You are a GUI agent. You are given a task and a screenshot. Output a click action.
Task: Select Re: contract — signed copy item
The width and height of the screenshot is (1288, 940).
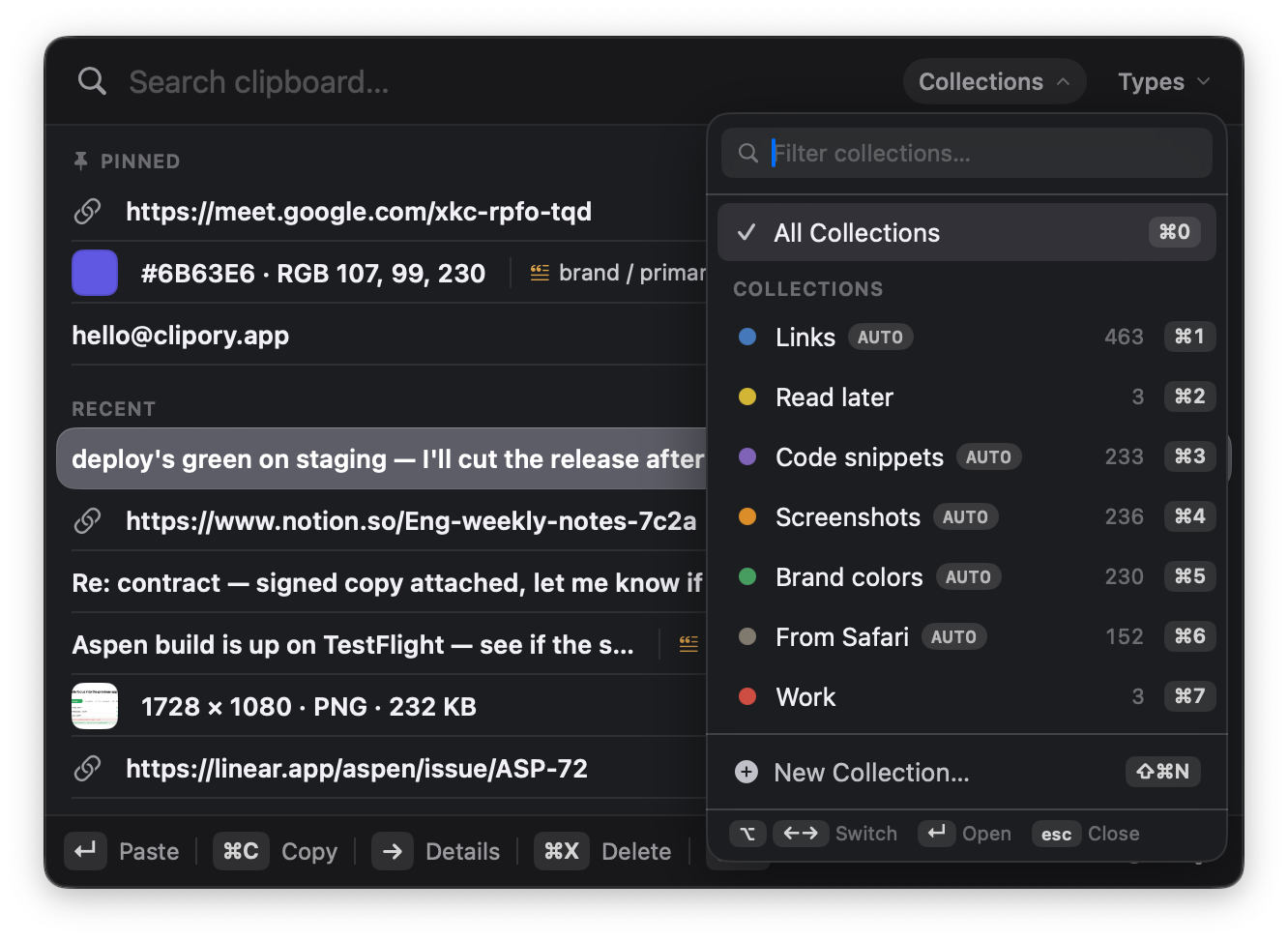tap(389, 582)
